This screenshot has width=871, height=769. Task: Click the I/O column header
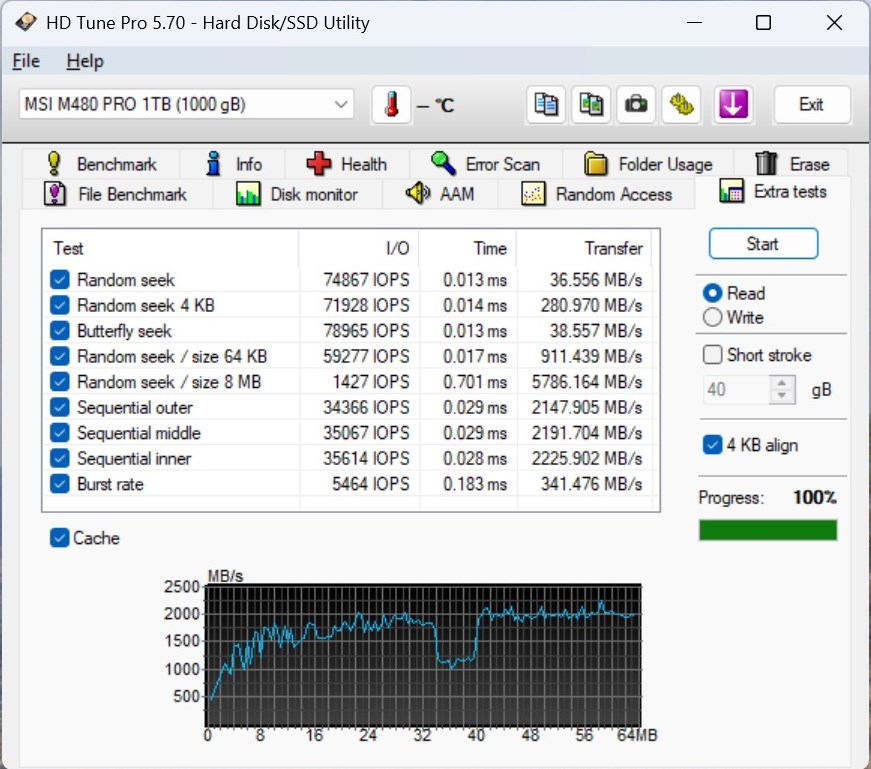click(x=358, y=248)
